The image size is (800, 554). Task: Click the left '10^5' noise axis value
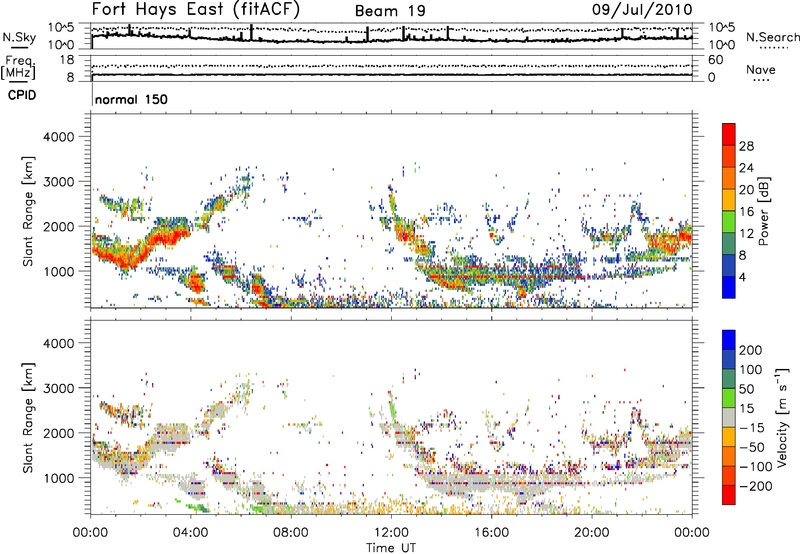61,27
